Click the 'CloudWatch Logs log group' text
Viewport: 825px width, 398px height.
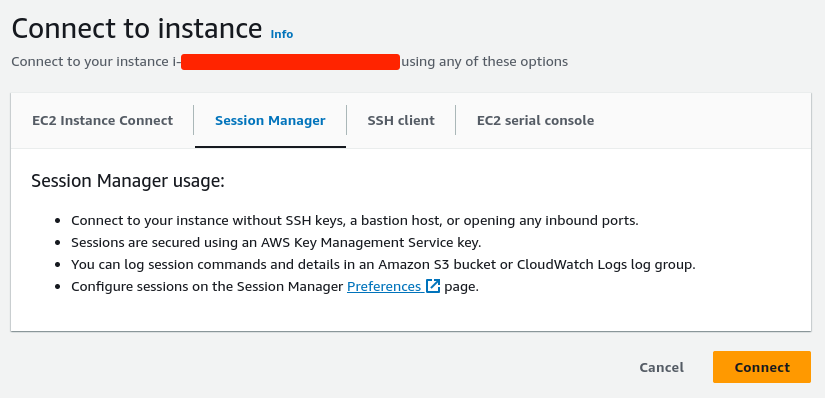(606, 264)
